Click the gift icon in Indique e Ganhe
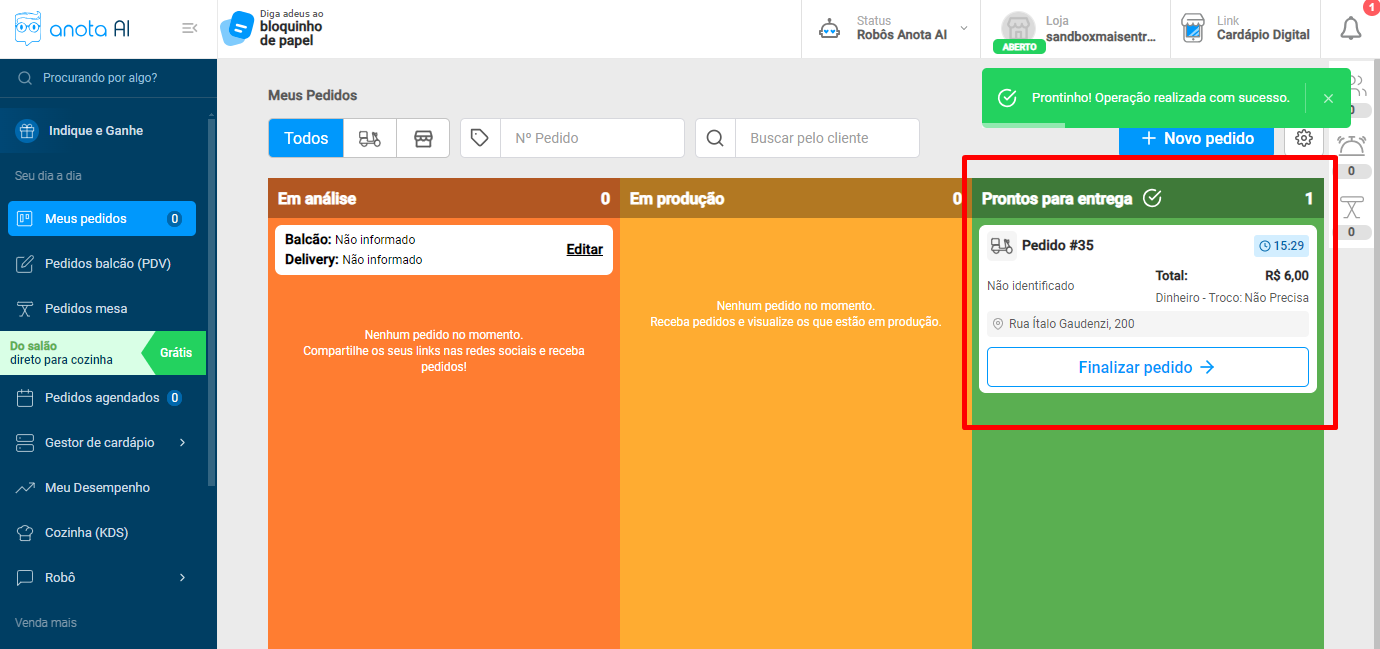This screenshot has width=1380, height=649. tap(26, 130)
